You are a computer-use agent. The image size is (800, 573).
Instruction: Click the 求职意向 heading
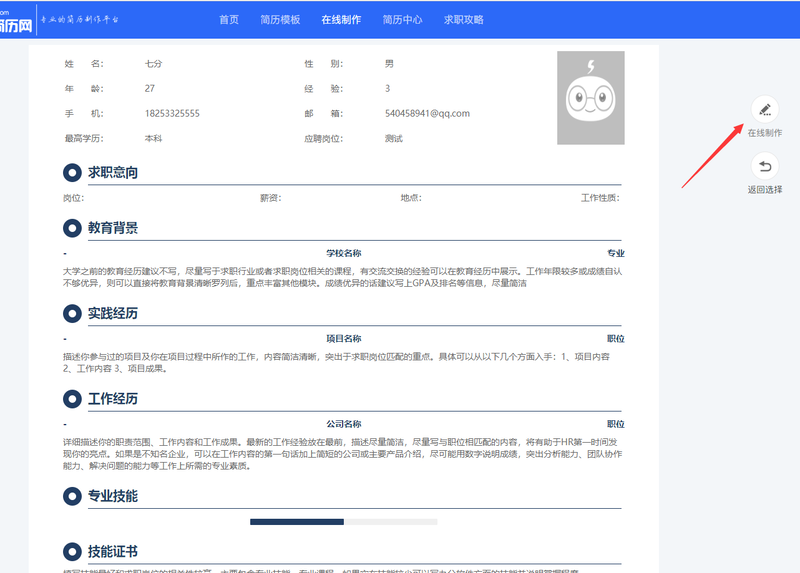[x=113, y=172]
